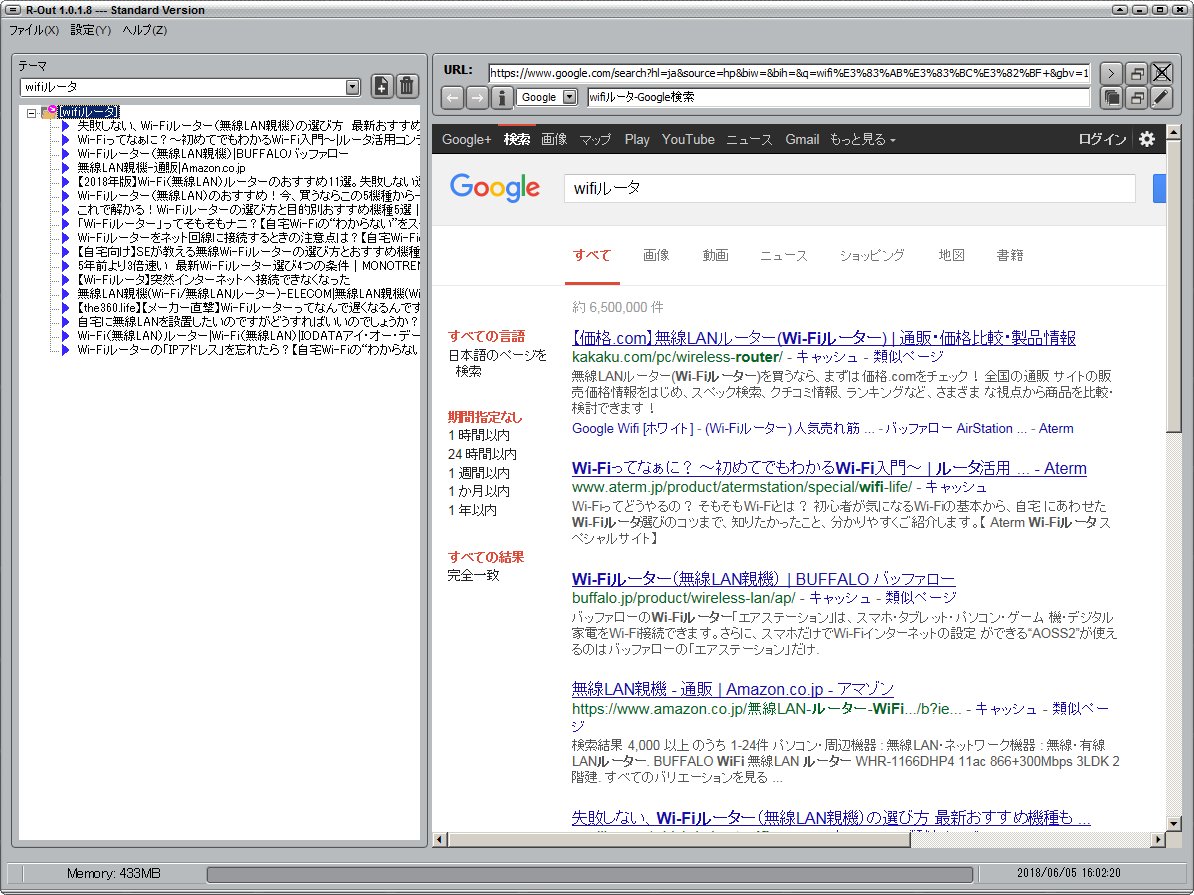Select tree row starting '自宅に無線LANを設置したいのですが'
The width and height of the screenshot is (1194, 895).
click(248, 321)
